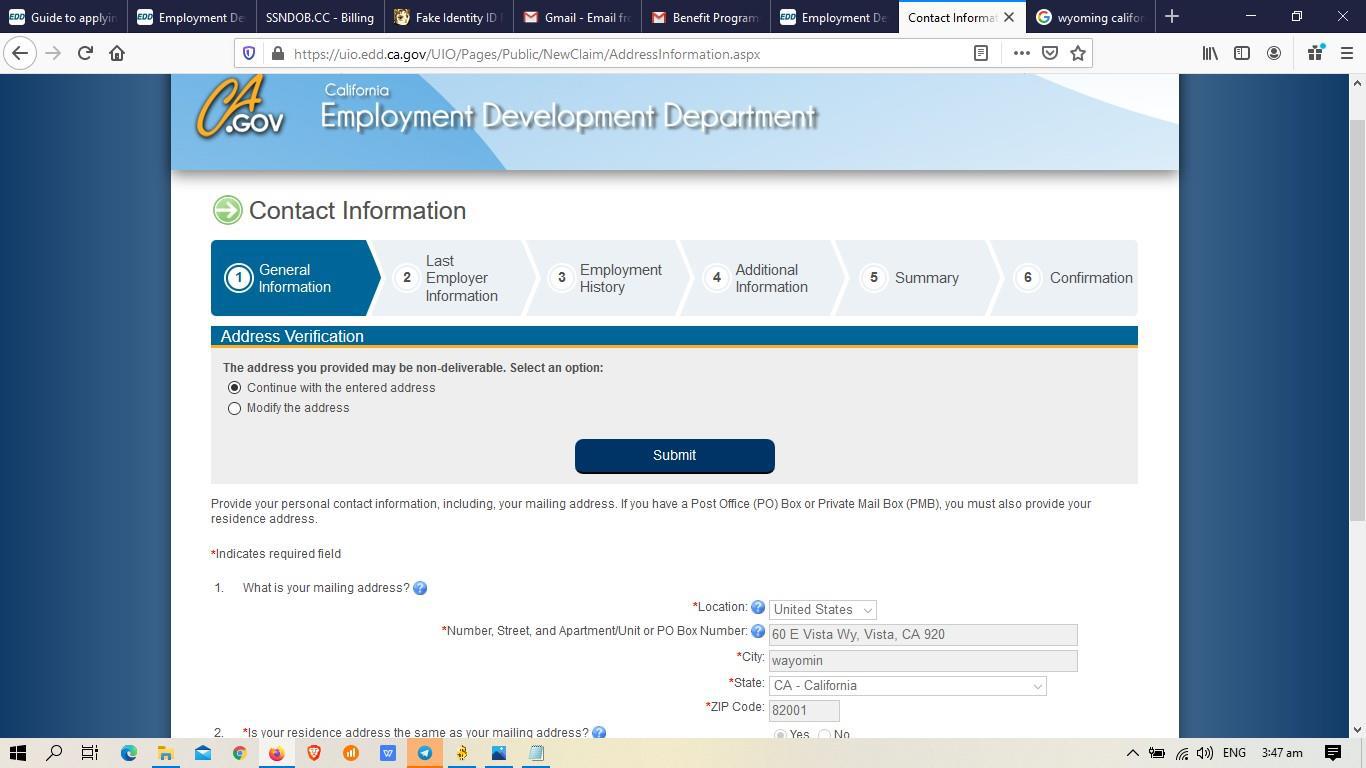The width and height of the screenshot is (1366, 768).
Task: Toggle reader view in the address bar
Action: point(981,54)
